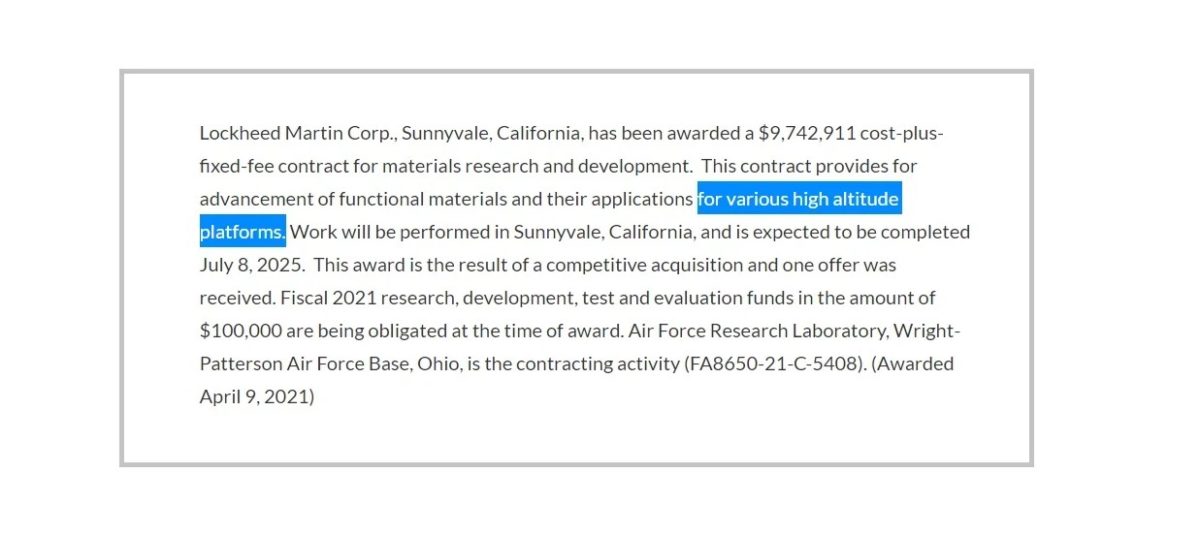Click the text 'Lockheed Martin Corp.'
The height and width of the screenshot is (537, 1200).
297,133
